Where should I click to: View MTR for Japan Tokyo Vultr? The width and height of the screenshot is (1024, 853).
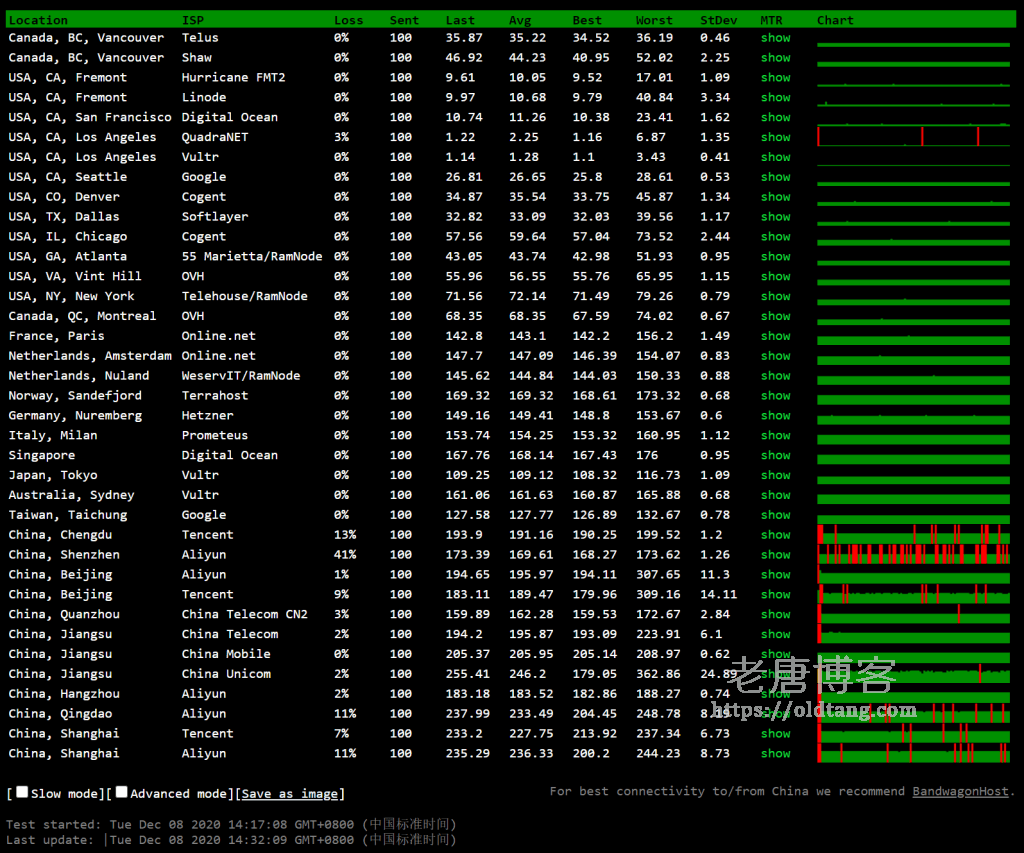(x=775, y=475)
